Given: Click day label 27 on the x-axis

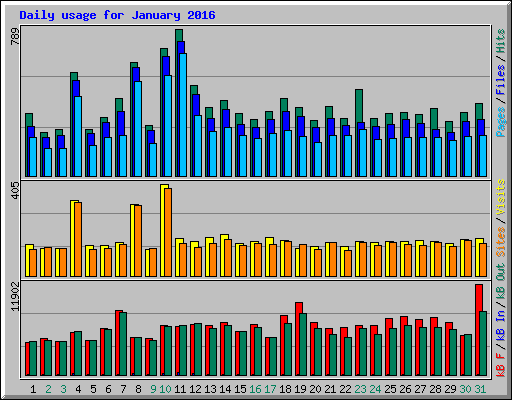Looking at the screenshot, I should (420, 389).
